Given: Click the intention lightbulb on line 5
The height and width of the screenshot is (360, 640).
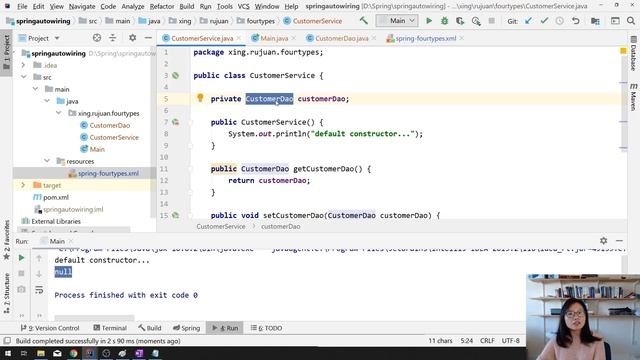Looking at the screenshot, I should coord(200,98).
